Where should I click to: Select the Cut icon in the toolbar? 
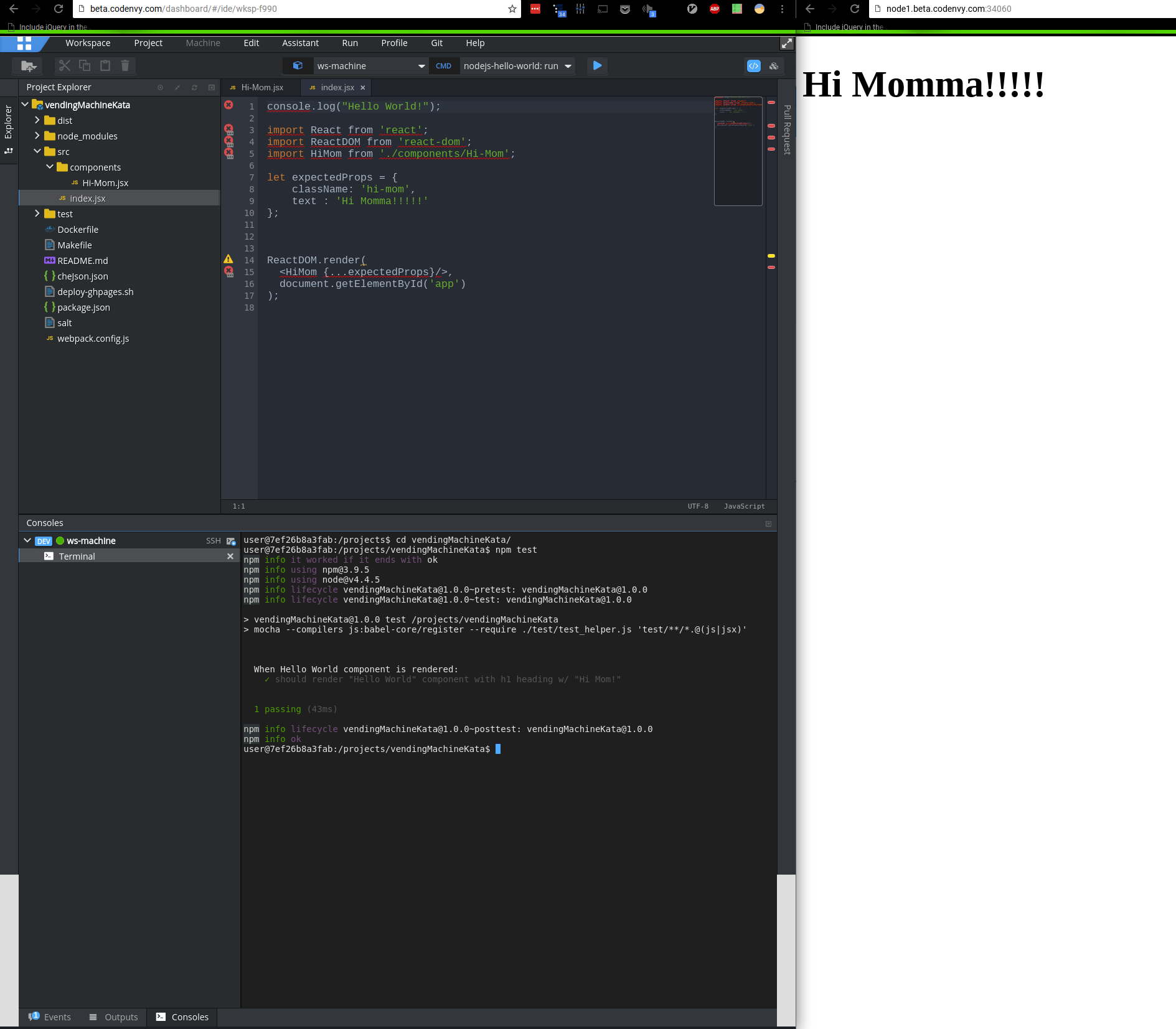pos(64,65)
